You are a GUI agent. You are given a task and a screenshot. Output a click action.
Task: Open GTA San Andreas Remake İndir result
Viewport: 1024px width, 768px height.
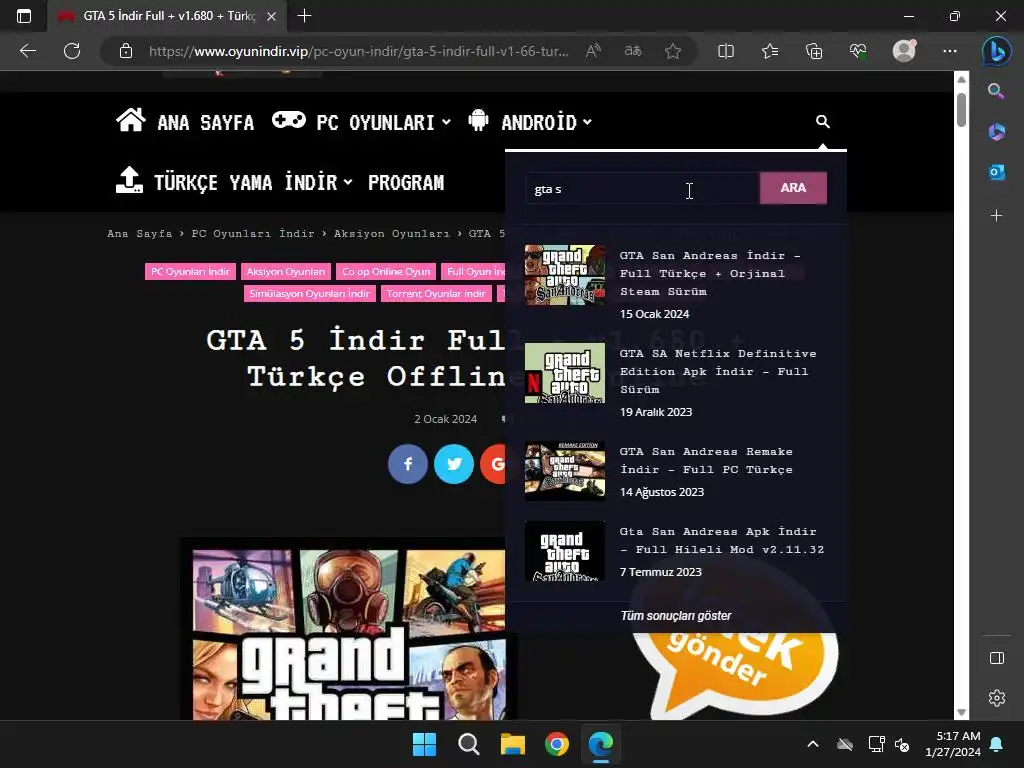tap(706, 460)
